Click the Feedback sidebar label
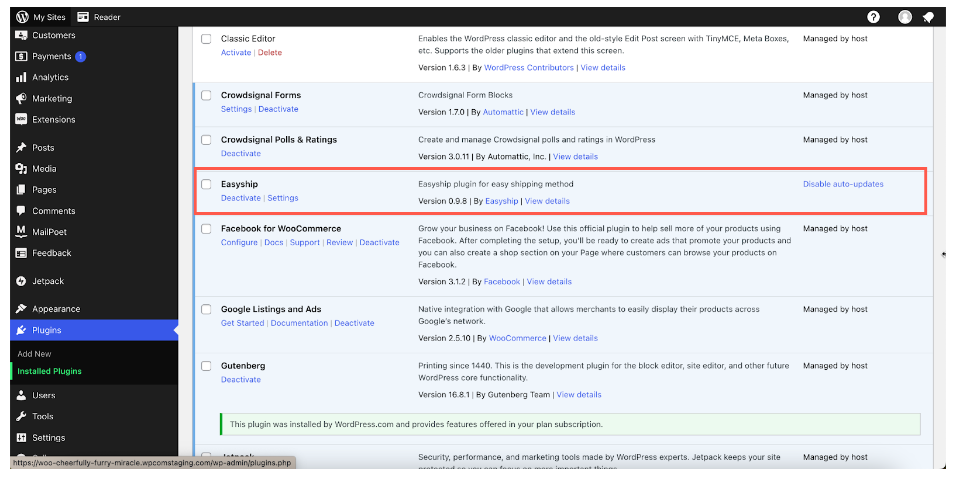This screenshot has height=483, width=956. (52, 253)
